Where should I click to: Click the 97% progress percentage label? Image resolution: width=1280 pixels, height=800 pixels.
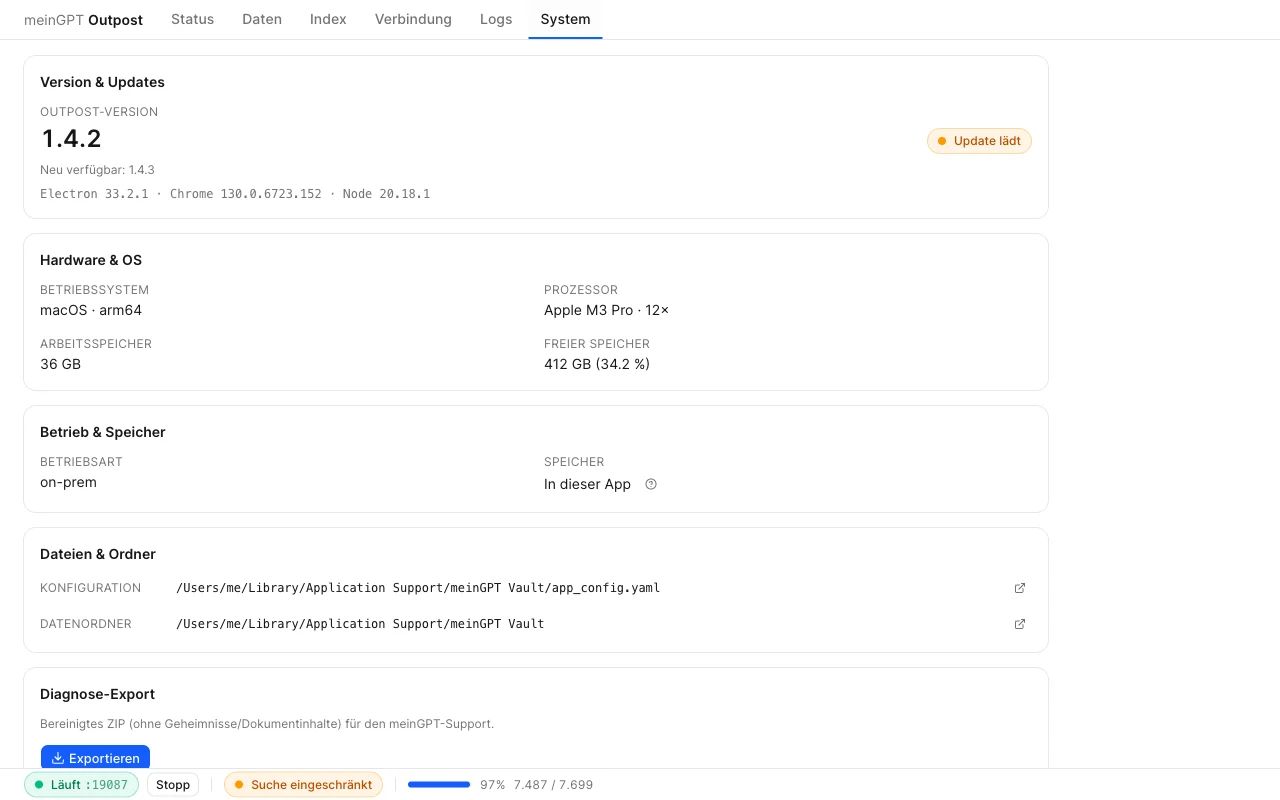[x=492, y=785]
